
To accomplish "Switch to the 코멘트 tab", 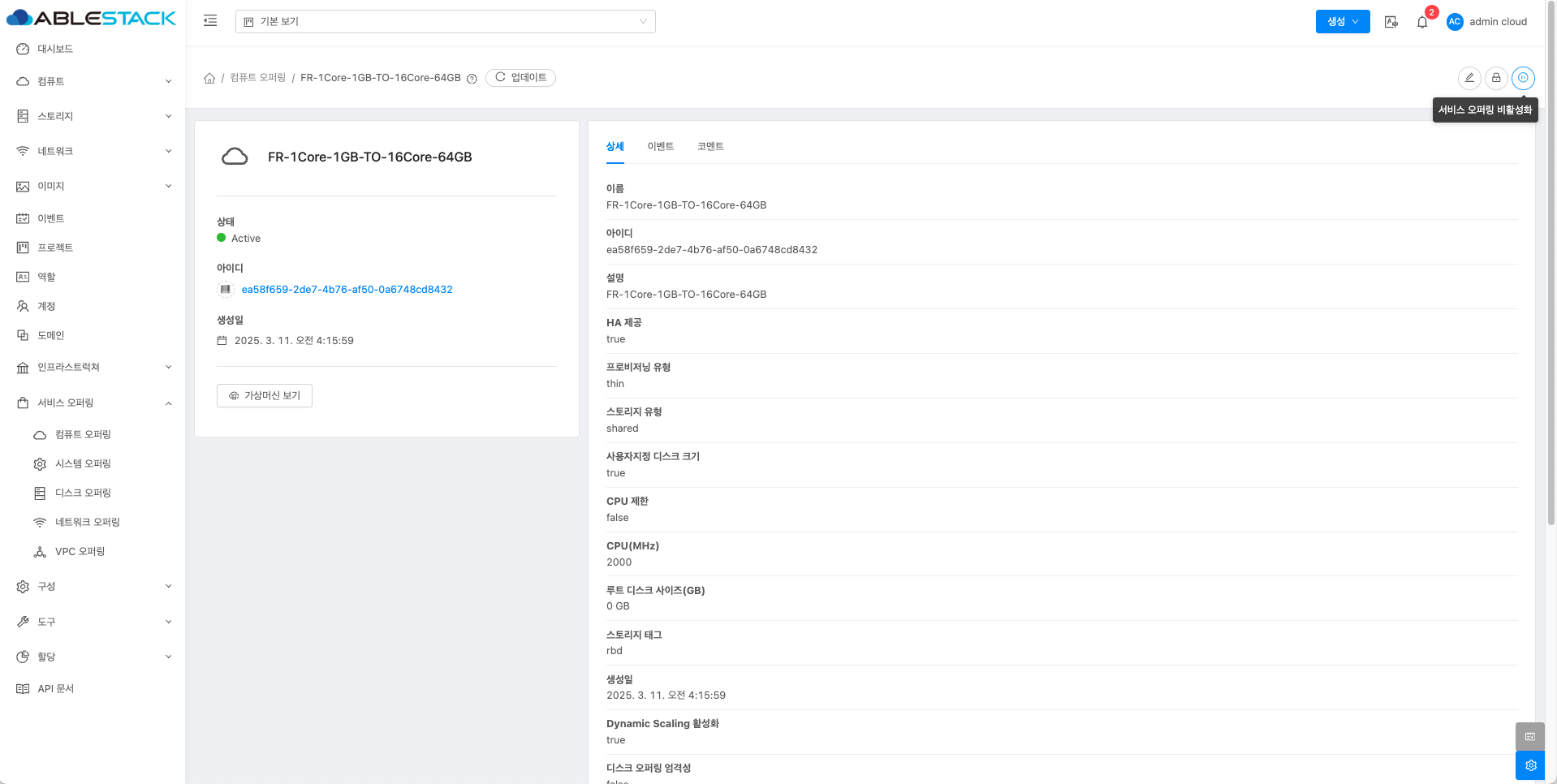I will click(710, 146).
